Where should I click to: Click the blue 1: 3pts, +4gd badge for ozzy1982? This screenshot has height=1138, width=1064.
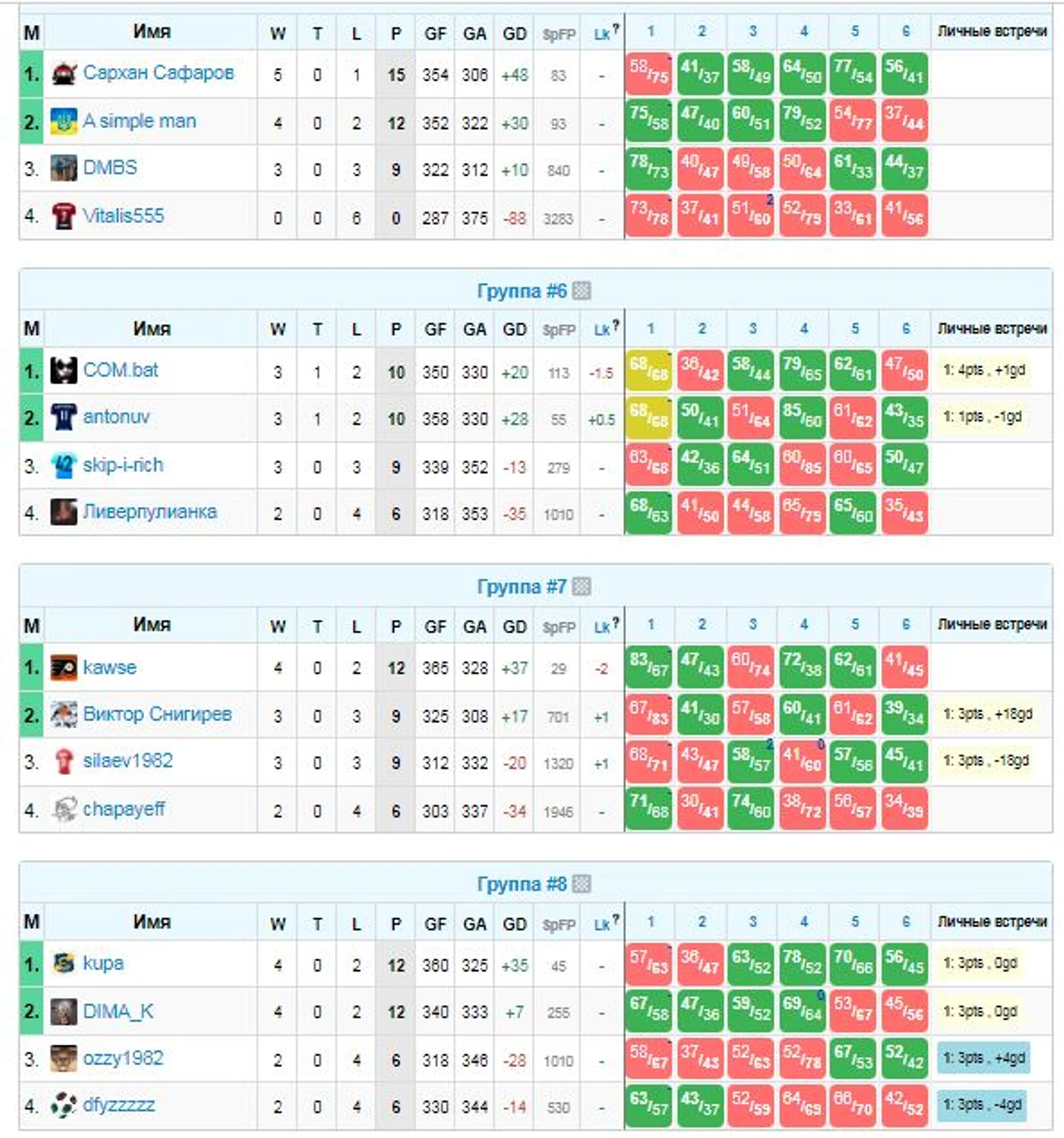[x=983, y=1059]
